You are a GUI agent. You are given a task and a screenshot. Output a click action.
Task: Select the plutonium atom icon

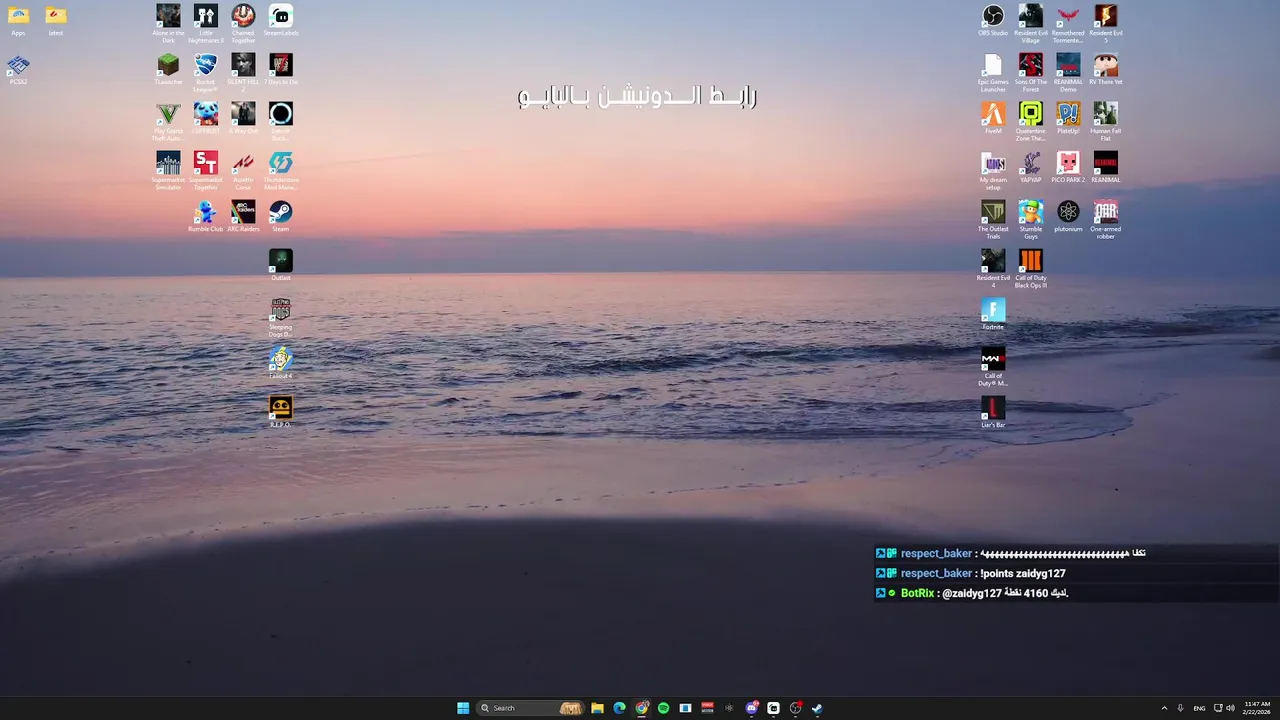pos(1068,216)
